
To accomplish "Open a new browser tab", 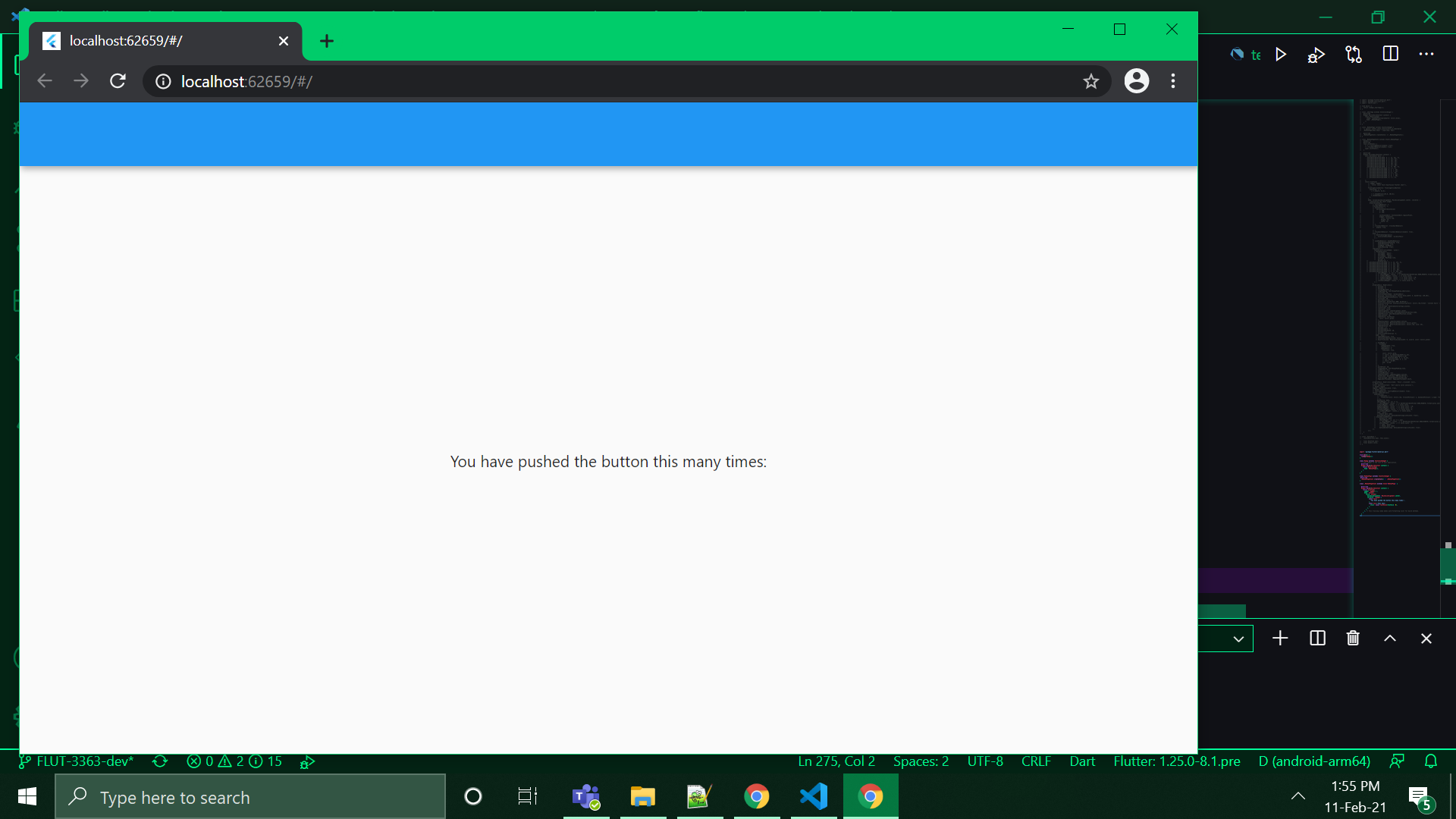I will tap(327, 41).
